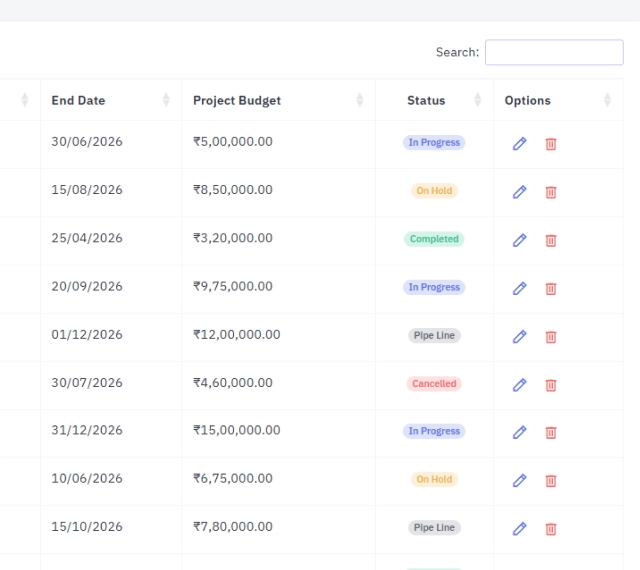Click the ₹7,80,000.00 budget value
The image size is (640, 570).
pyautogui.click(x=233, y=526)
